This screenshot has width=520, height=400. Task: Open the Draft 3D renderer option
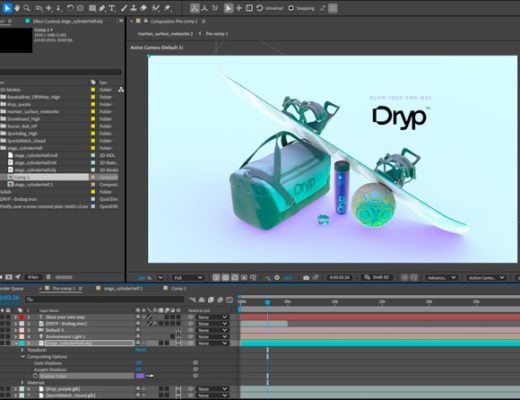(x=377, y=277)
